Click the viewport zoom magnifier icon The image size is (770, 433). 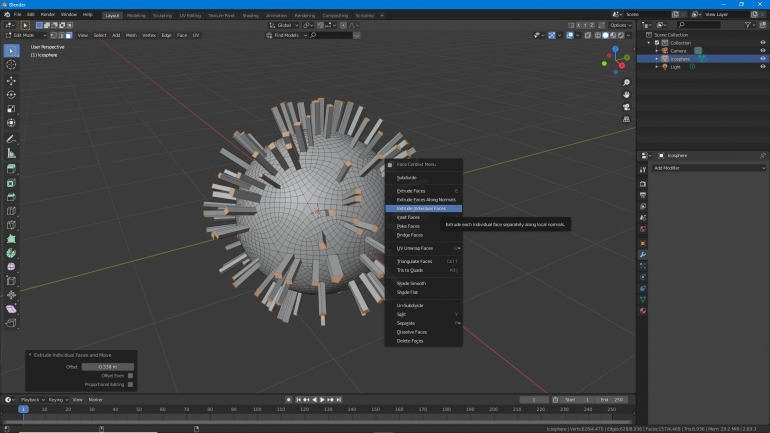point(626,82)
